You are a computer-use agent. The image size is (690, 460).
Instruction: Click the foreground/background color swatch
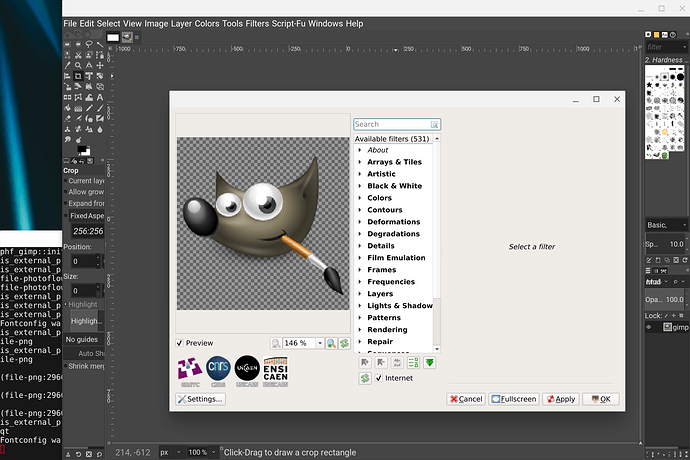84,150
